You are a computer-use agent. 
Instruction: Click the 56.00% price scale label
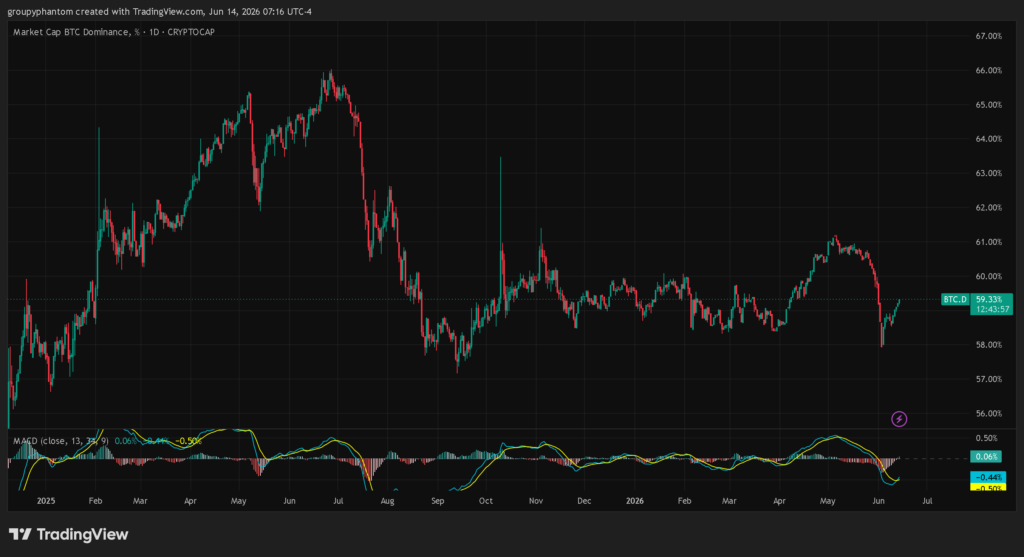(x=988, y=413)
